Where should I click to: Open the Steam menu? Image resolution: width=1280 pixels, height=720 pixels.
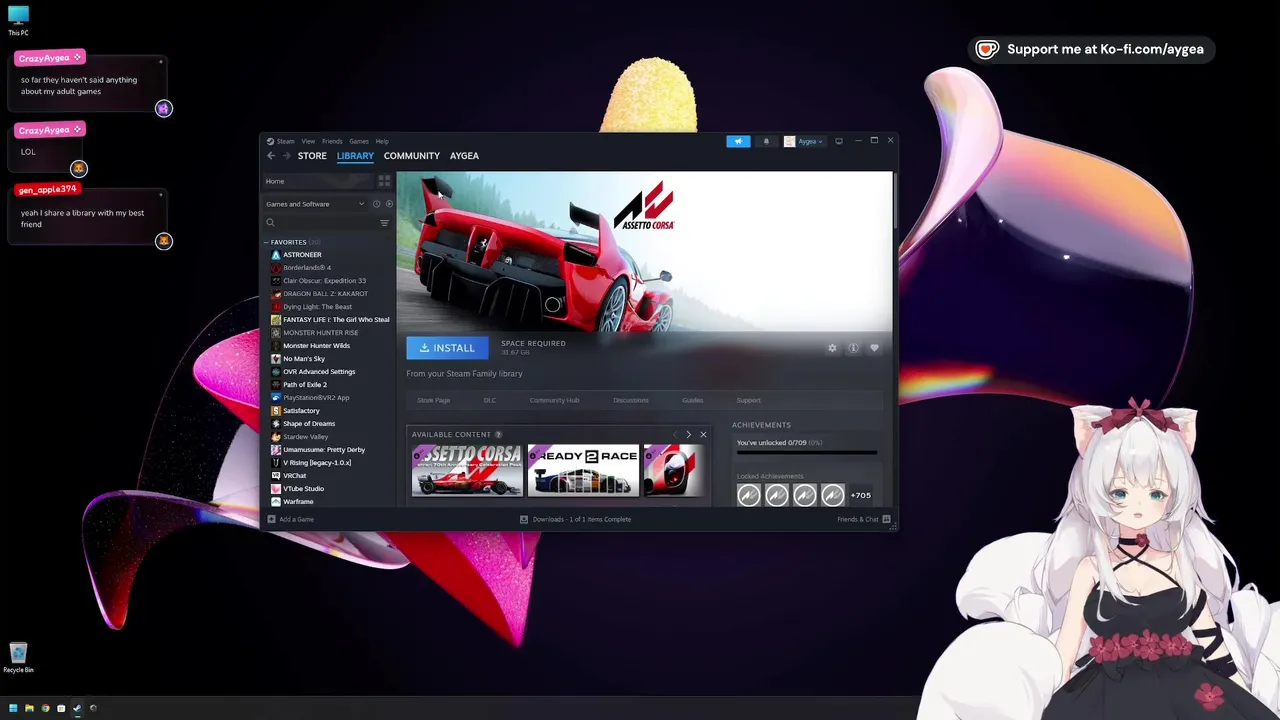[281, 141]
